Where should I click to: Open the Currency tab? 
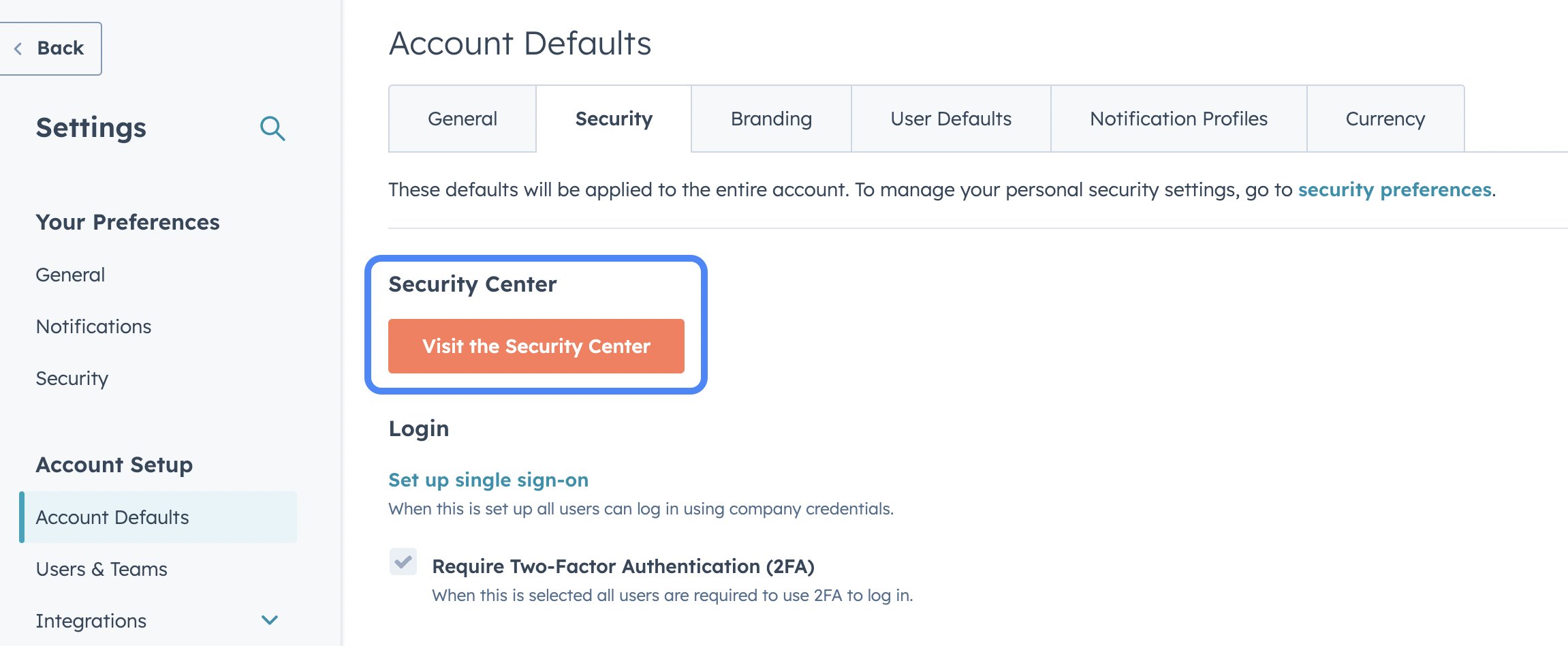(x=1385, y=118)
